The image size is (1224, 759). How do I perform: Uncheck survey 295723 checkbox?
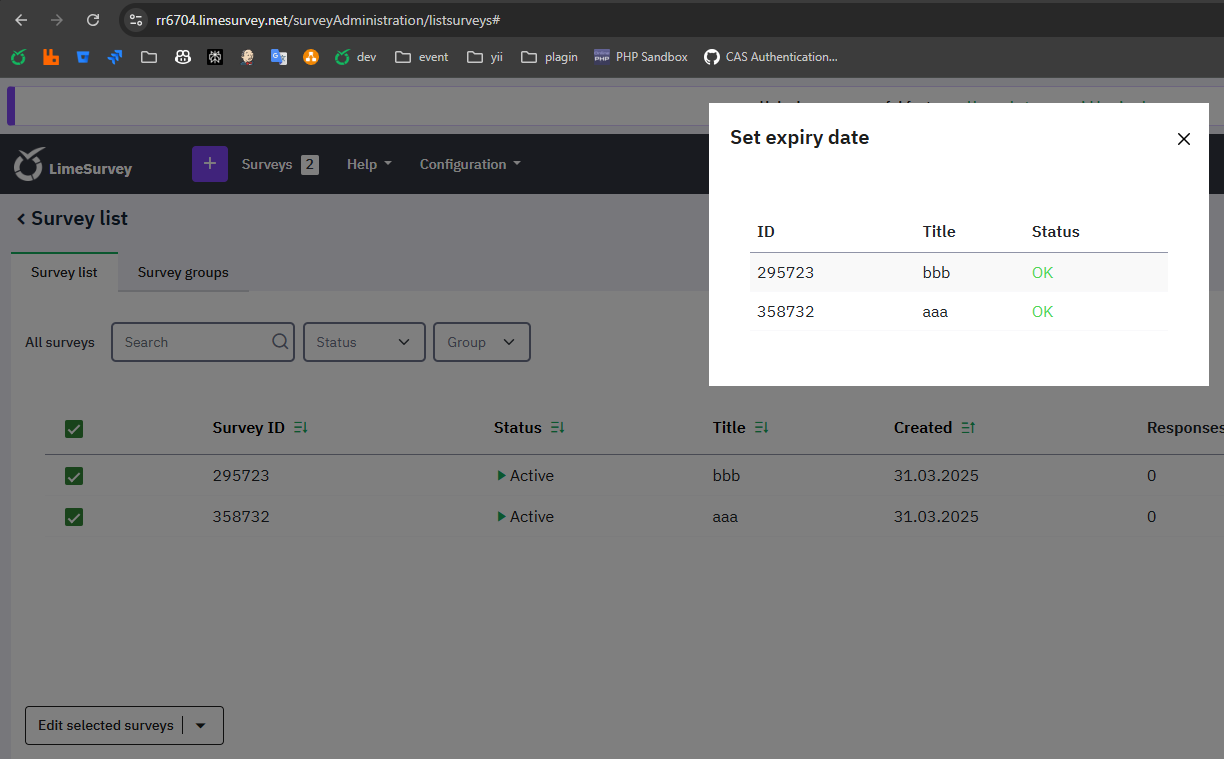tap(74, 476)
